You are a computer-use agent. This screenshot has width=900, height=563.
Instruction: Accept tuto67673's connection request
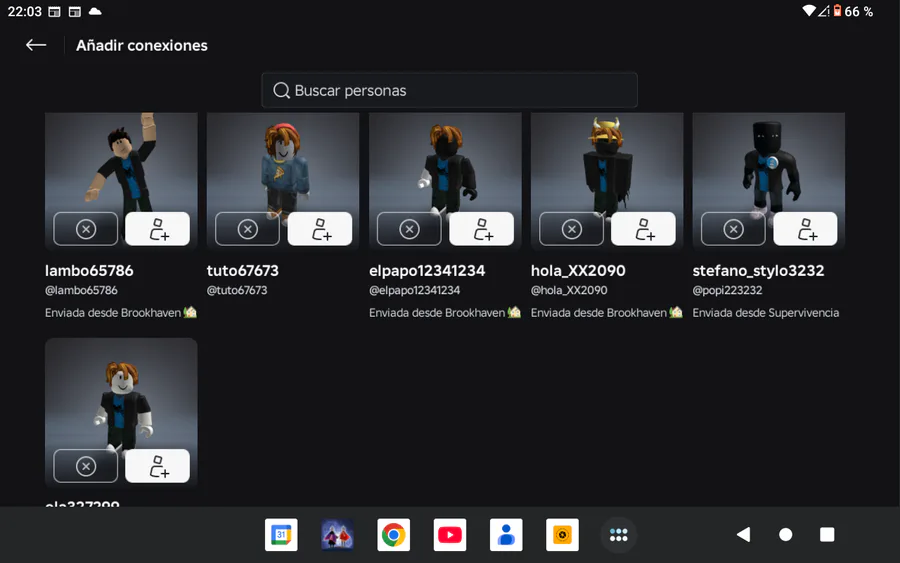[320, 229]
